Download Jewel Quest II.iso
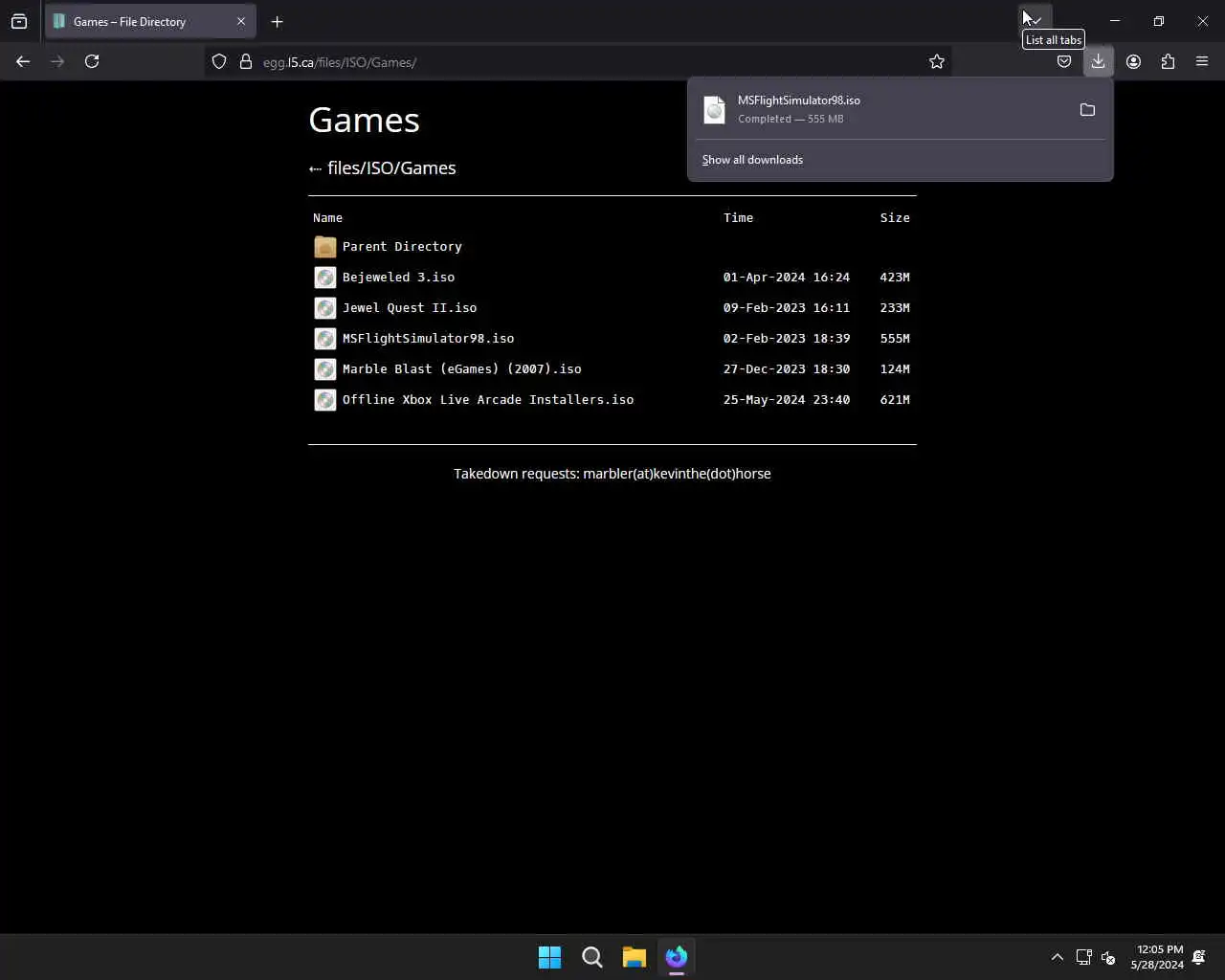Image resolution: width=1225 pixels, height=980 pixels. 410,307
